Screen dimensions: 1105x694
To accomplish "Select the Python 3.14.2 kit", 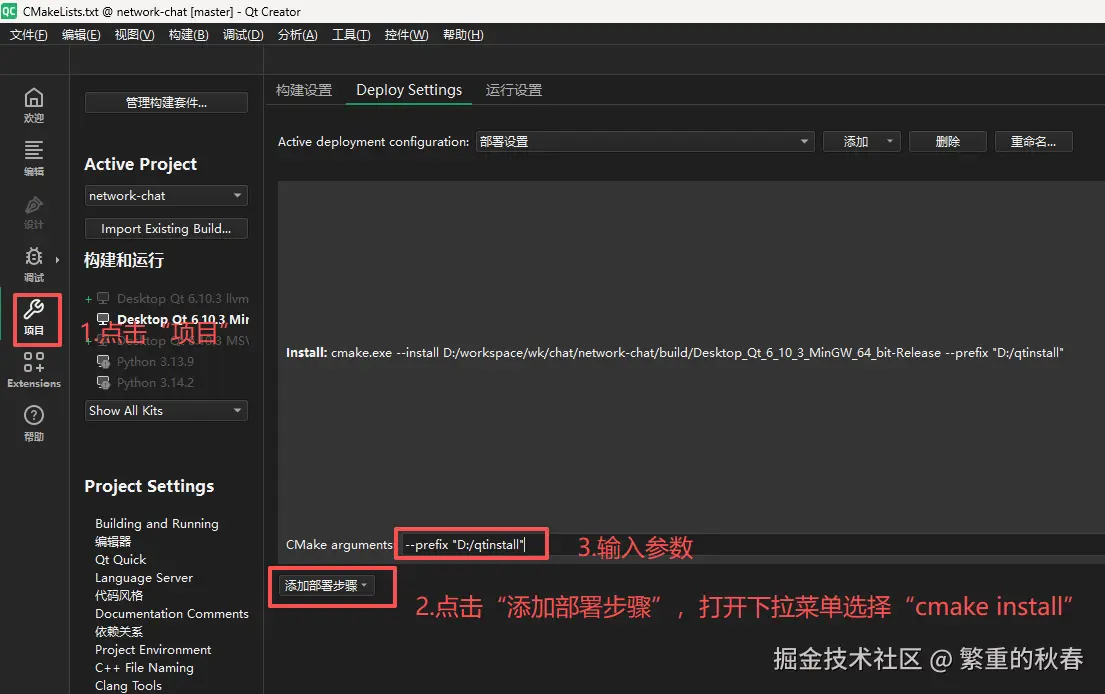I will tap(155, 383).
